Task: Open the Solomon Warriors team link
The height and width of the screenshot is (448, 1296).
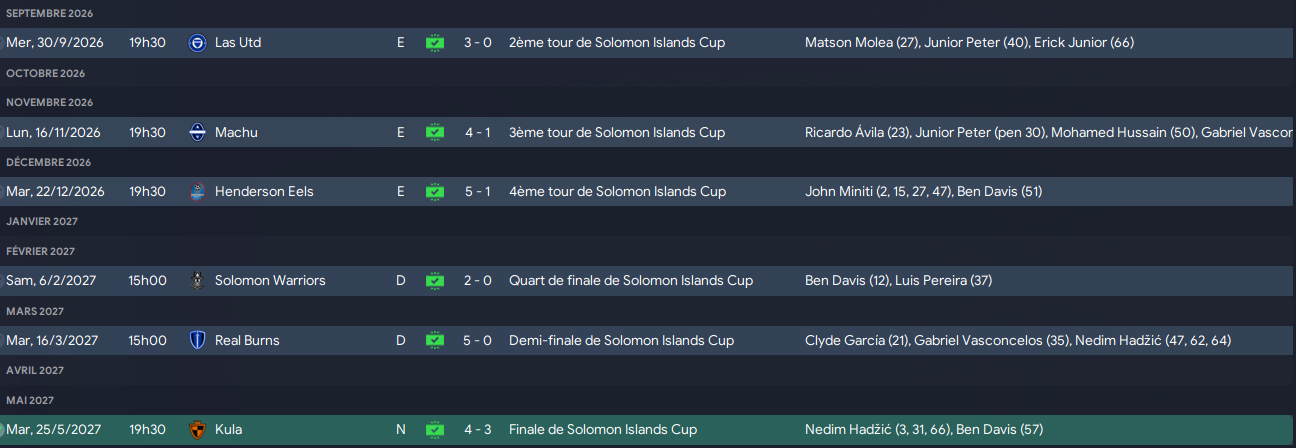Action: coord(270,281)
